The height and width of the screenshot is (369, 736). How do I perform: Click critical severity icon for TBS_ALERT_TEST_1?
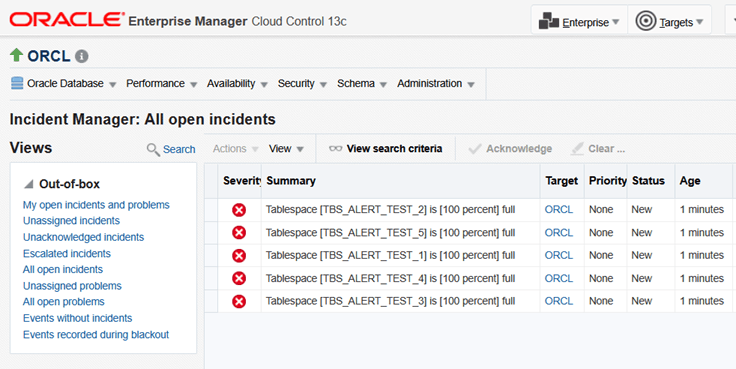239,255
